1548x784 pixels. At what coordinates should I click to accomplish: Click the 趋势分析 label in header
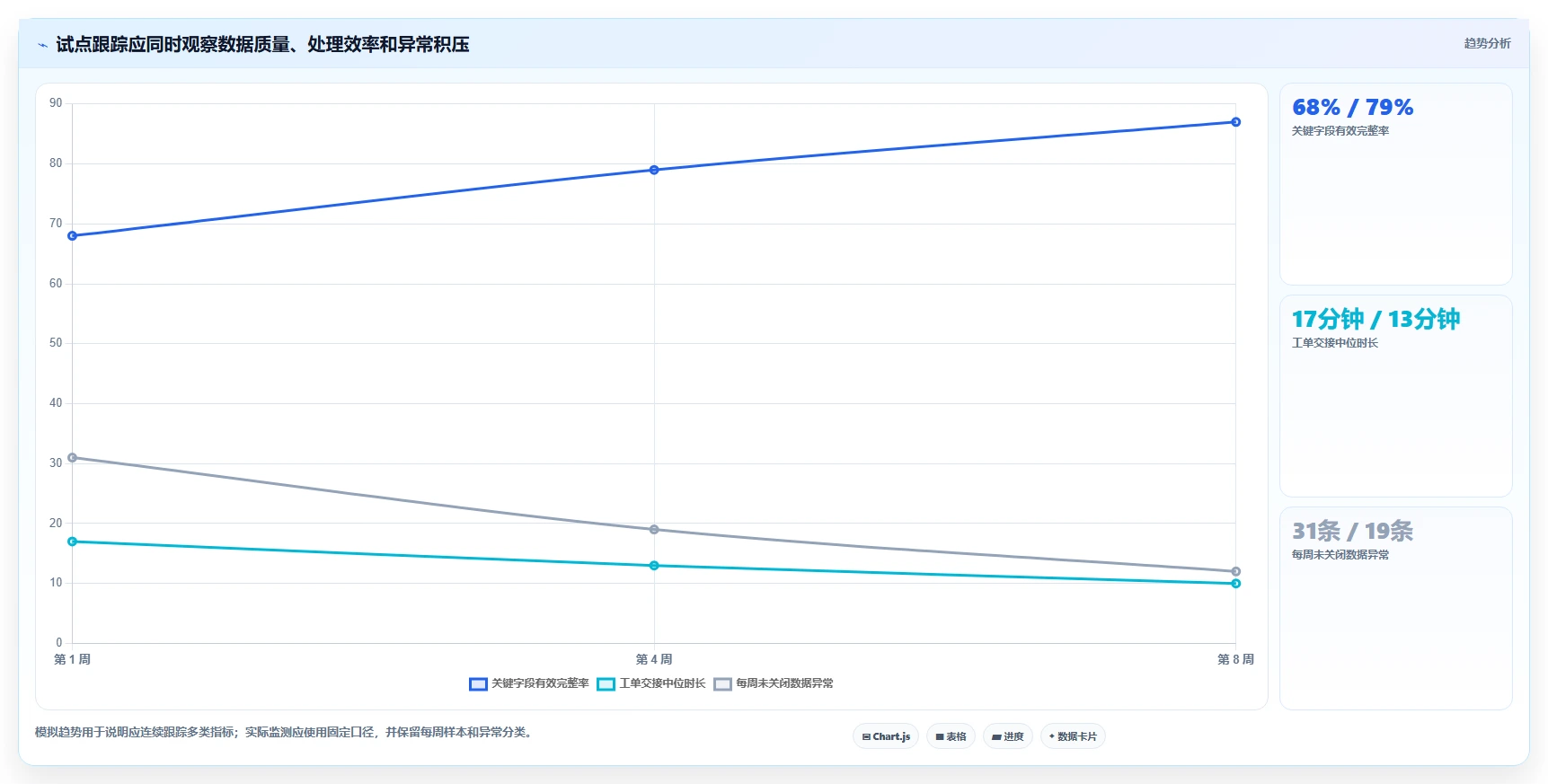pyautogui.click(x=1487, y=43)
